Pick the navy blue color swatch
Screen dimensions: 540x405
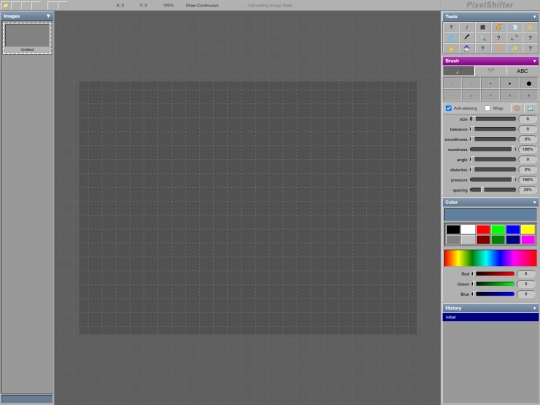point(513,240)
